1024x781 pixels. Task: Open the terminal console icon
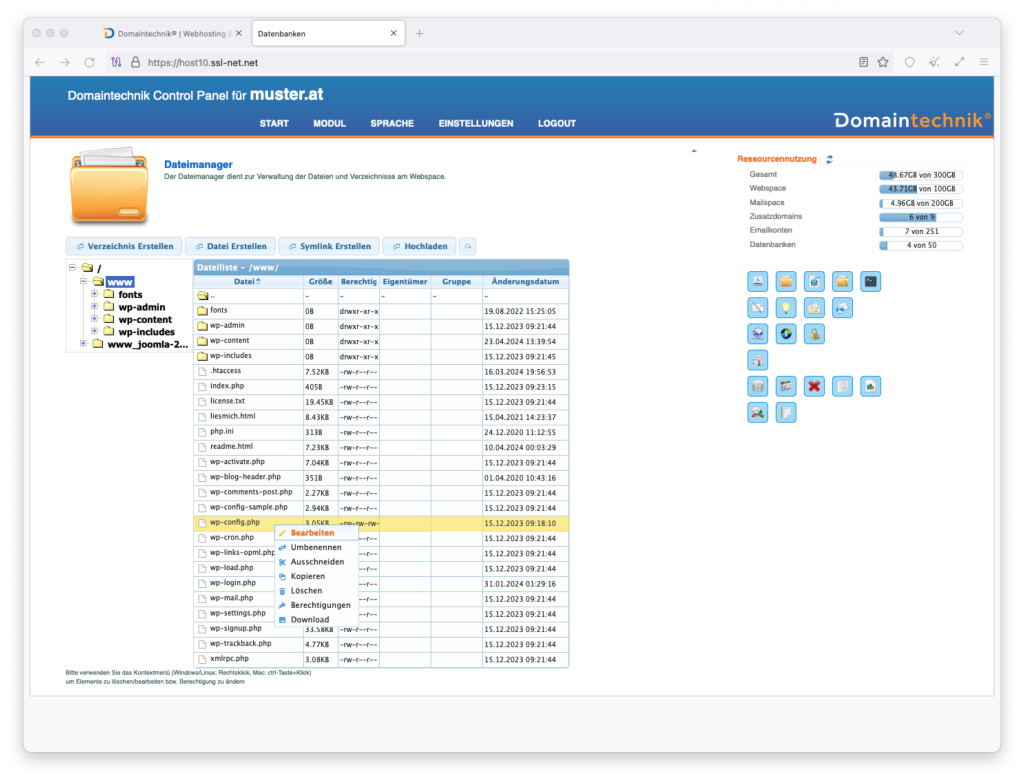pos(871,282)
